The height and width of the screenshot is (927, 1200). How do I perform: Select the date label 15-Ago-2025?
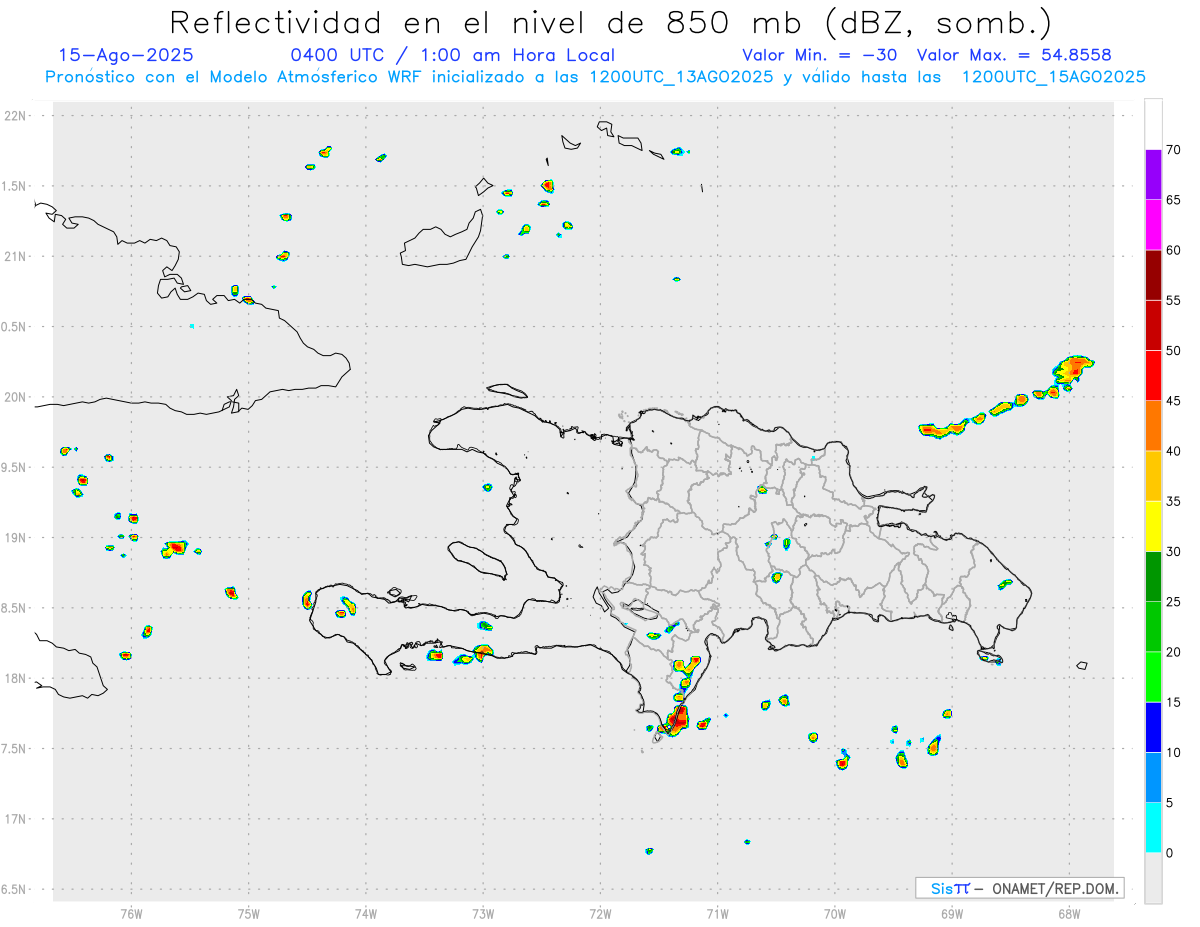coord(126,56)
